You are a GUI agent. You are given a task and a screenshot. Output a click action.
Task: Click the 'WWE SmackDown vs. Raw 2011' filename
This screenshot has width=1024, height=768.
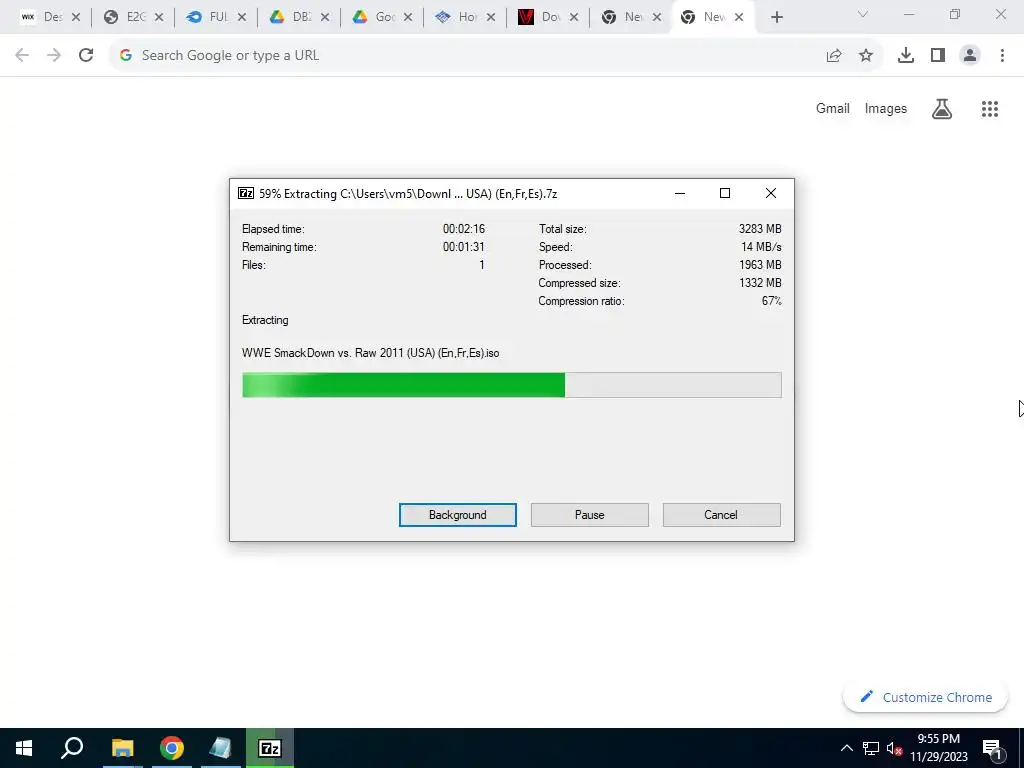[x=370, y=353]
